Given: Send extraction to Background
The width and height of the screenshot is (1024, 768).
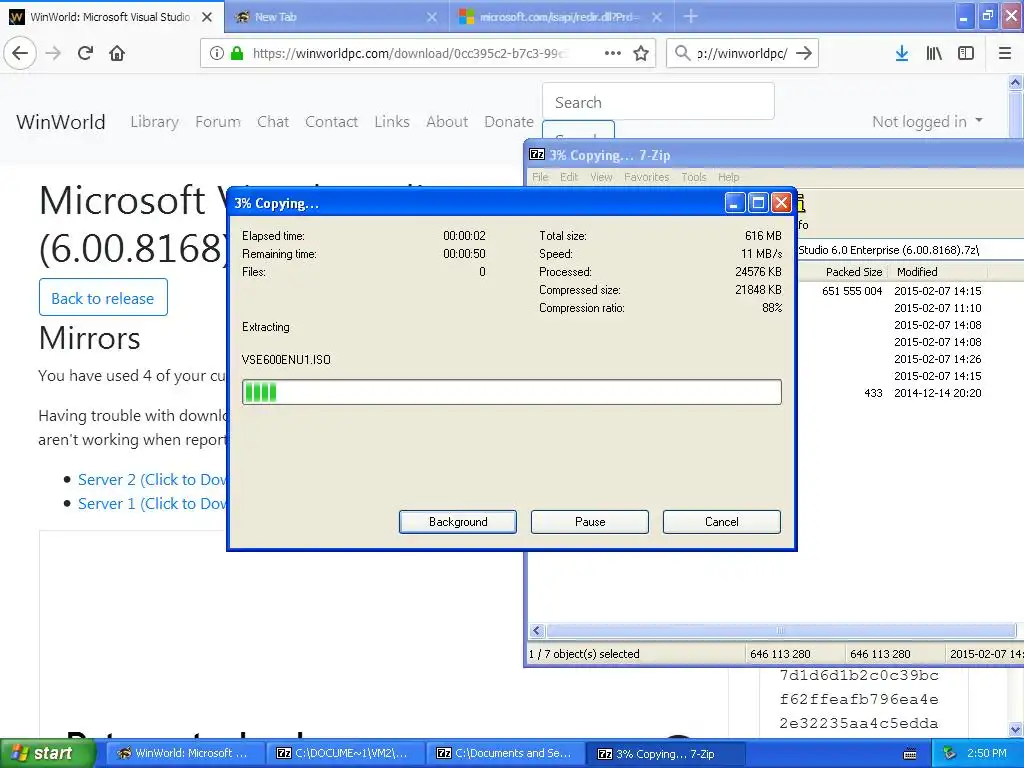Looking at the screenshot, I should (458, 522).
